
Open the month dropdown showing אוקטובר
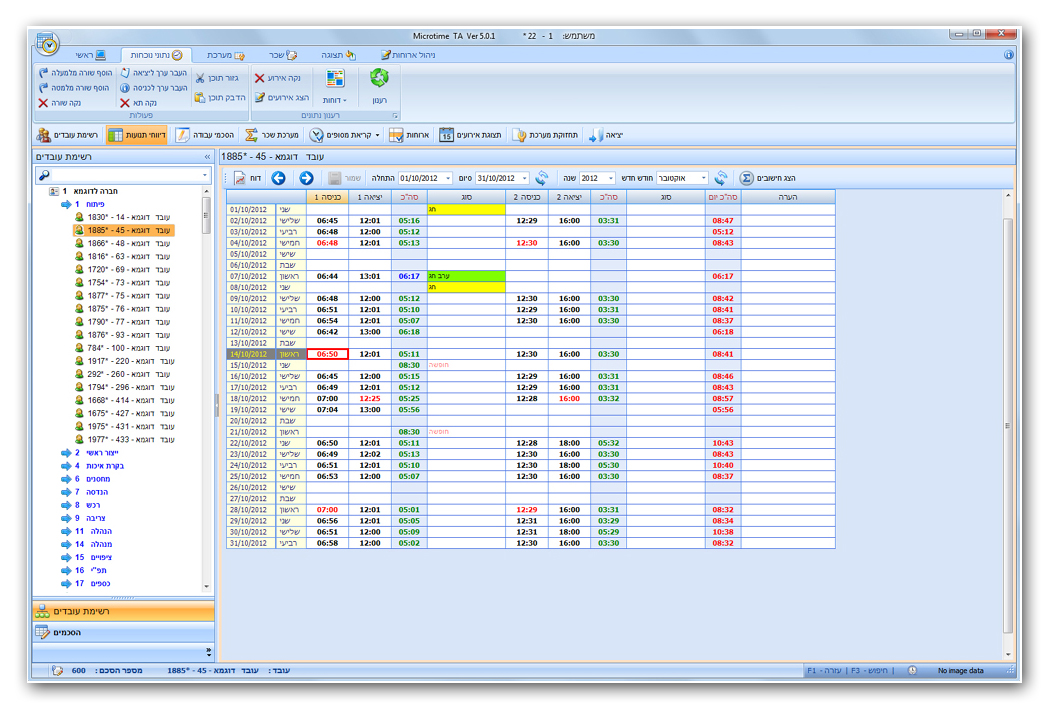[703, 179]
